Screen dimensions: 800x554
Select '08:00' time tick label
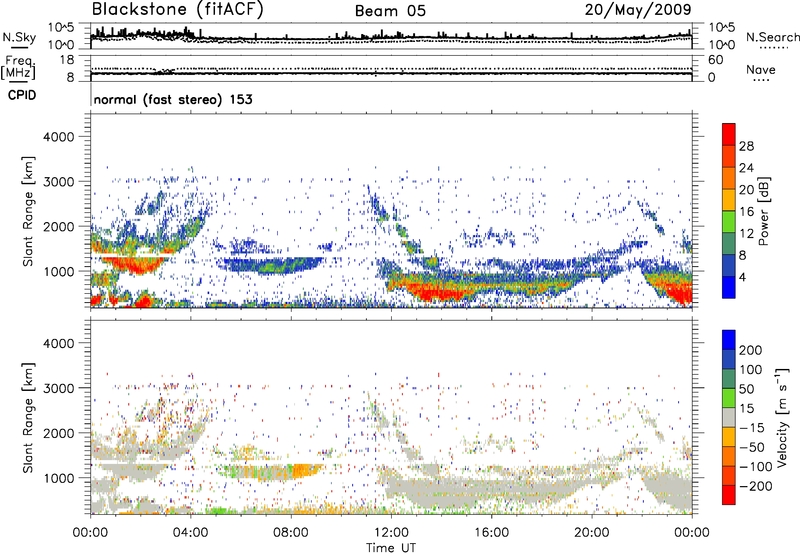pos(291,533)
